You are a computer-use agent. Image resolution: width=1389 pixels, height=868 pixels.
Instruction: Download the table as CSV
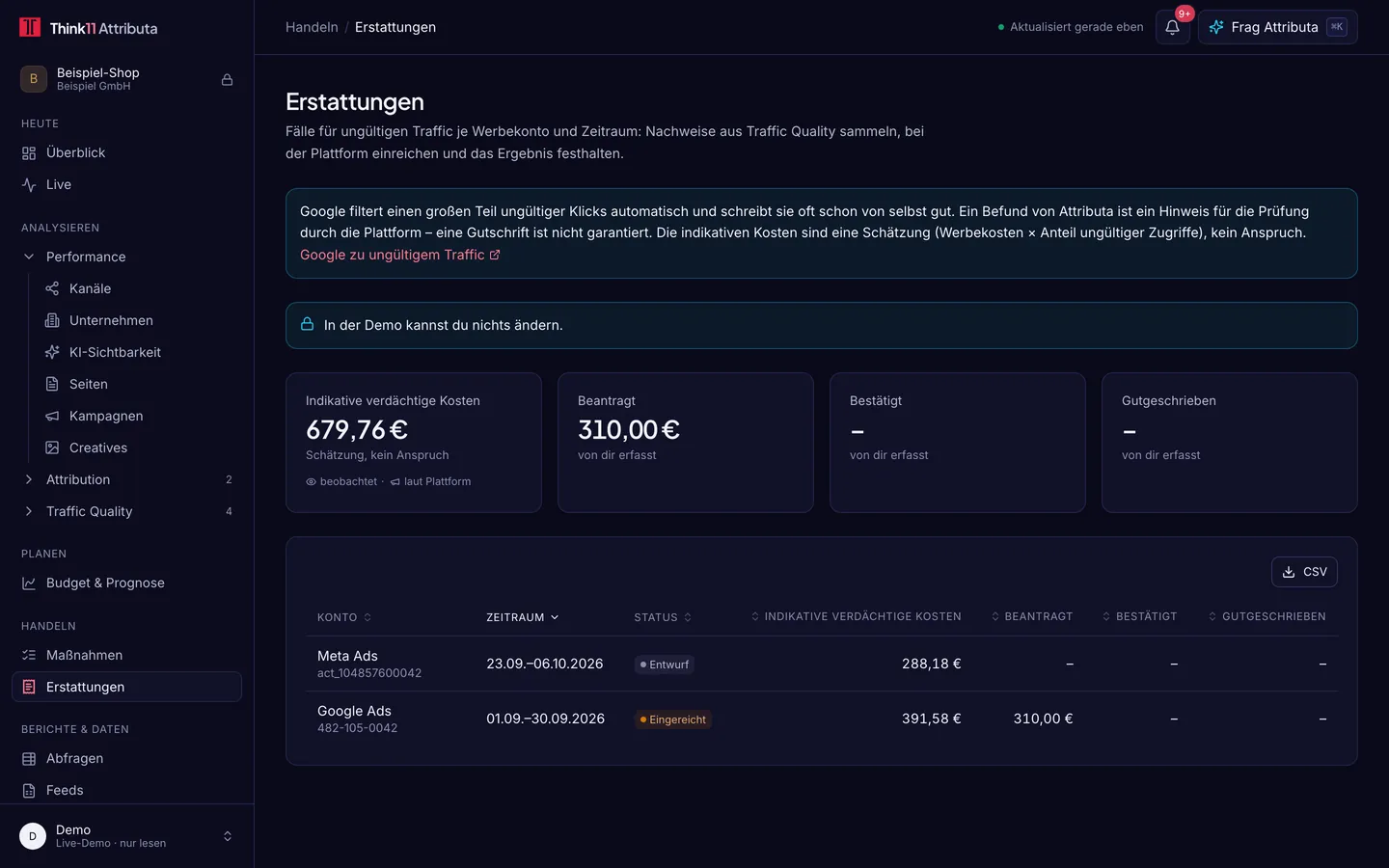point(1304,572)
